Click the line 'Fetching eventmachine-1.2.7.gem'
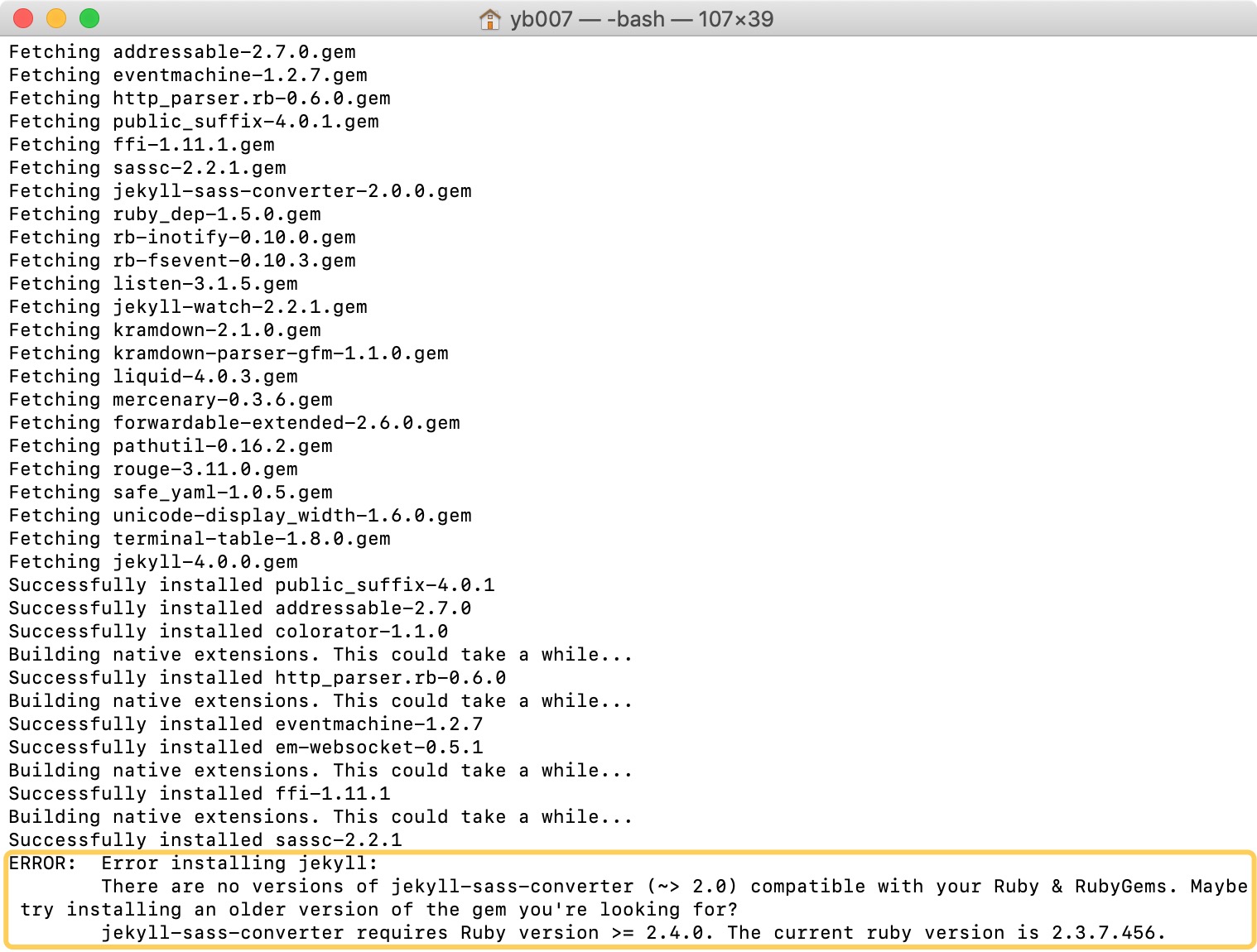Image resolution: width=1257 pixels, height=952 pixels. click(188, 75)
